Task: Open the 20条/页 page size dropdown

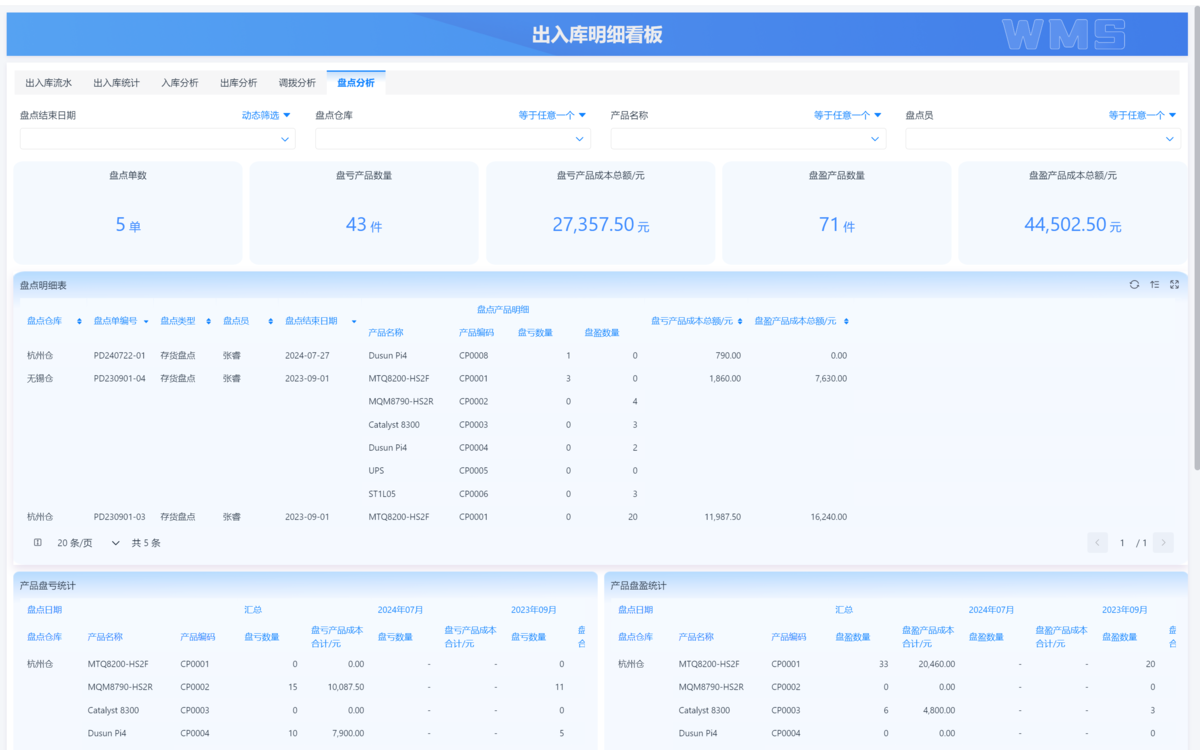Action: (x=90, y=542)
